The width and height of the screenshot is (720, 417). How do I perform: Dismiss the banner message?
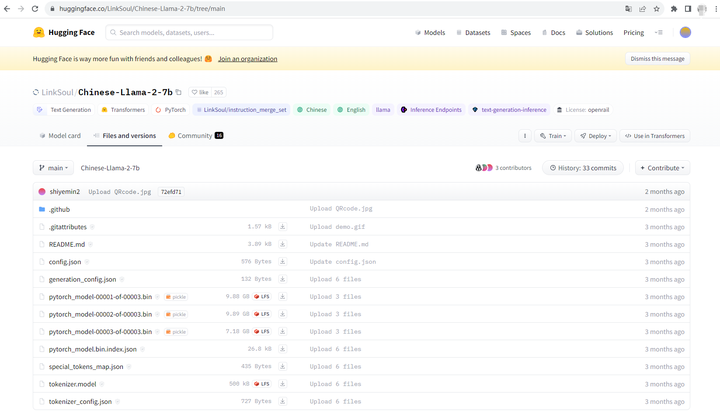(x=658, y=59)
